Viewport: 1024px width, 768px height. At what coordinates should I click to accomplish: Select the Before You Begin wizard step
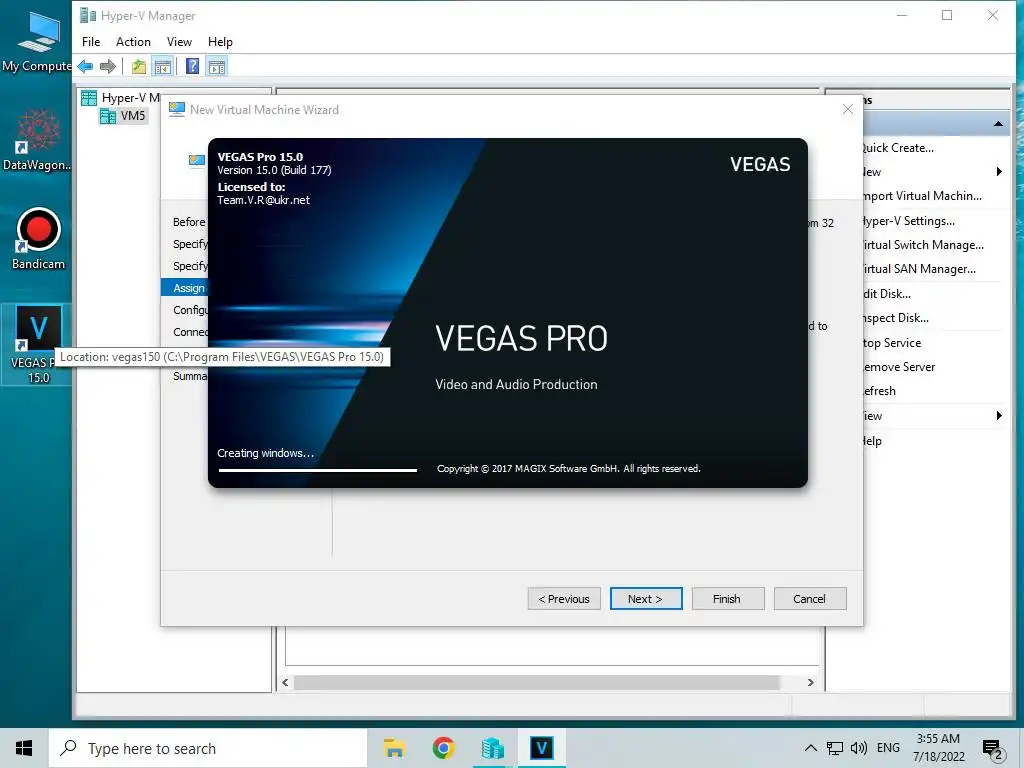[x=189, y=222]
